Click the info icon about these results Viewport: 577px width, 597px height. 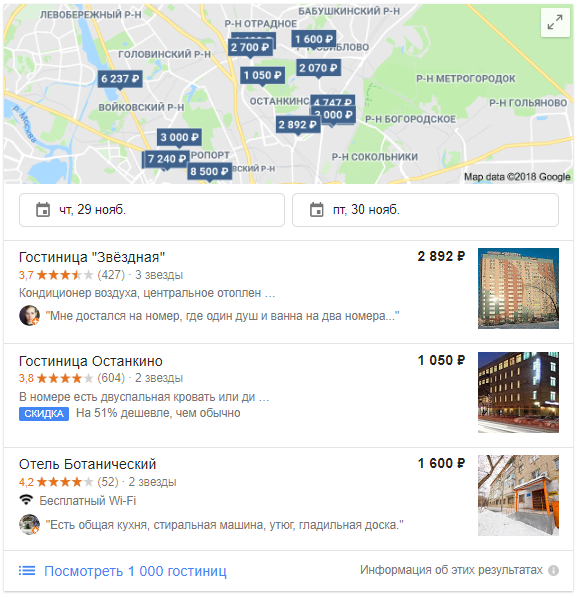(553, 570)
